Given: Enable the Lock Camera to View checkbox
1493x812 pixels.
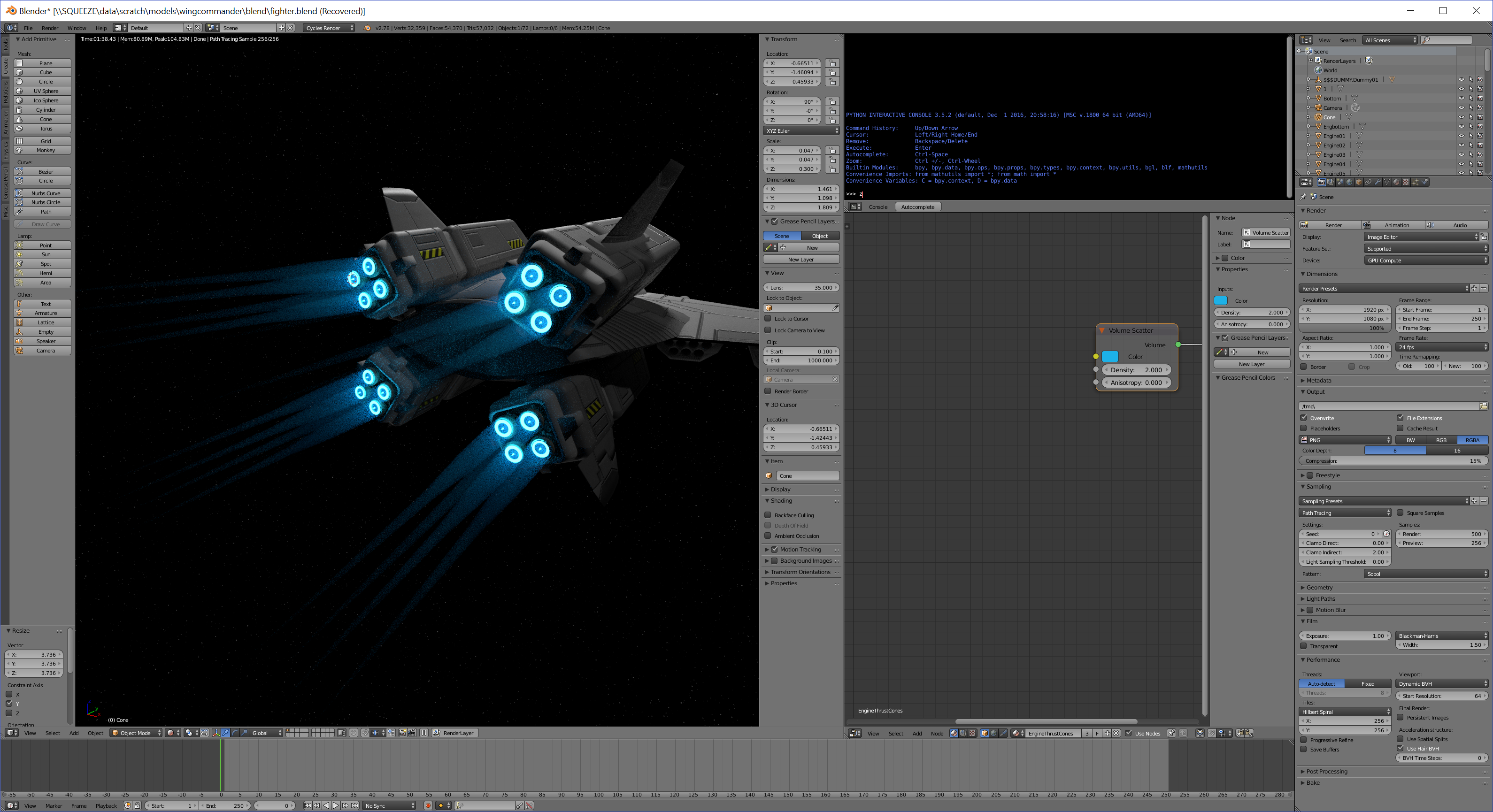Looking at the screenshot, I should (768, 330).
